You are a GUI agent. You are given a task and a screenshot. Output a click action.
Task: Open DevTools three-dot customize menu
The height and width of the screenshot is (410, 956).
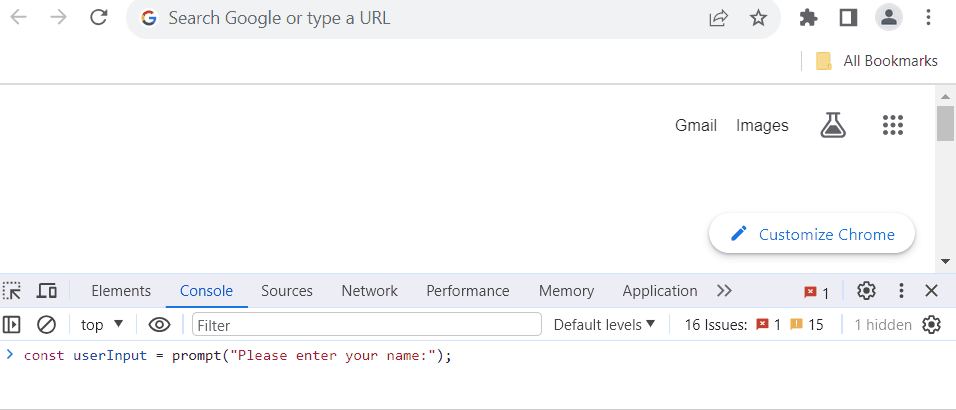click(x=900, y=291)
